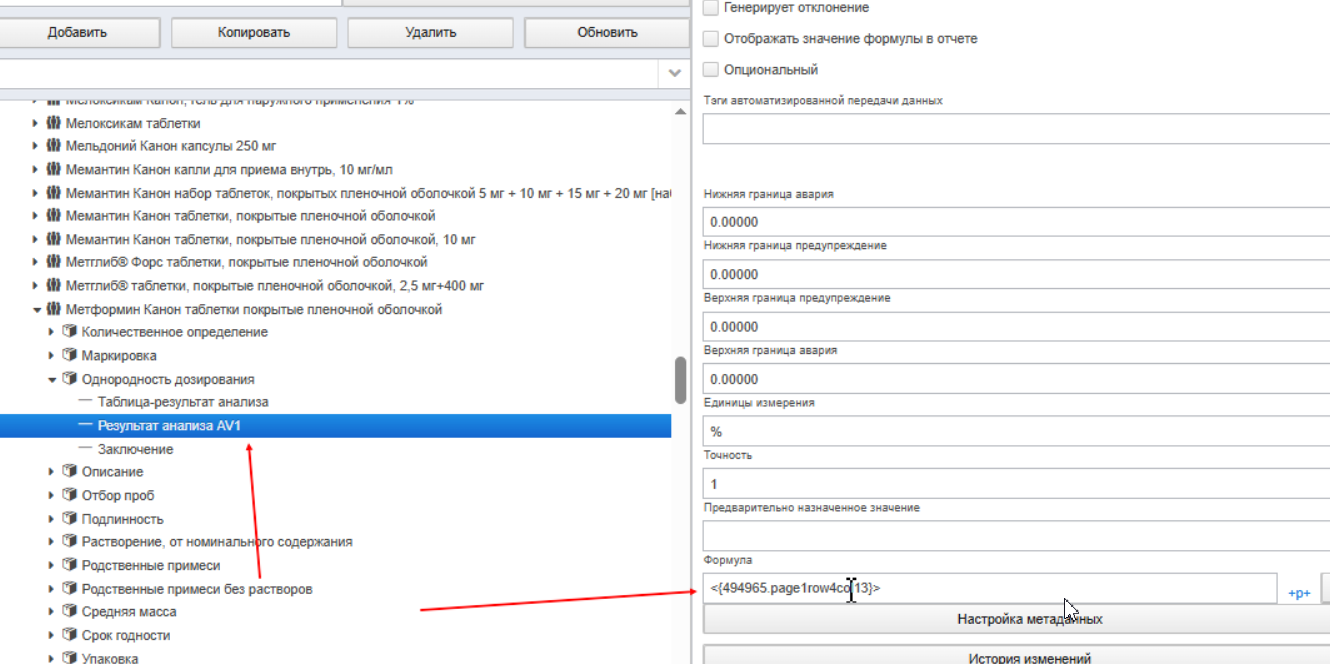Screen dimensions: 1330x664
Task: Toggle Отображать значение формулы в отчете checkbox
Action: point(711,38)
